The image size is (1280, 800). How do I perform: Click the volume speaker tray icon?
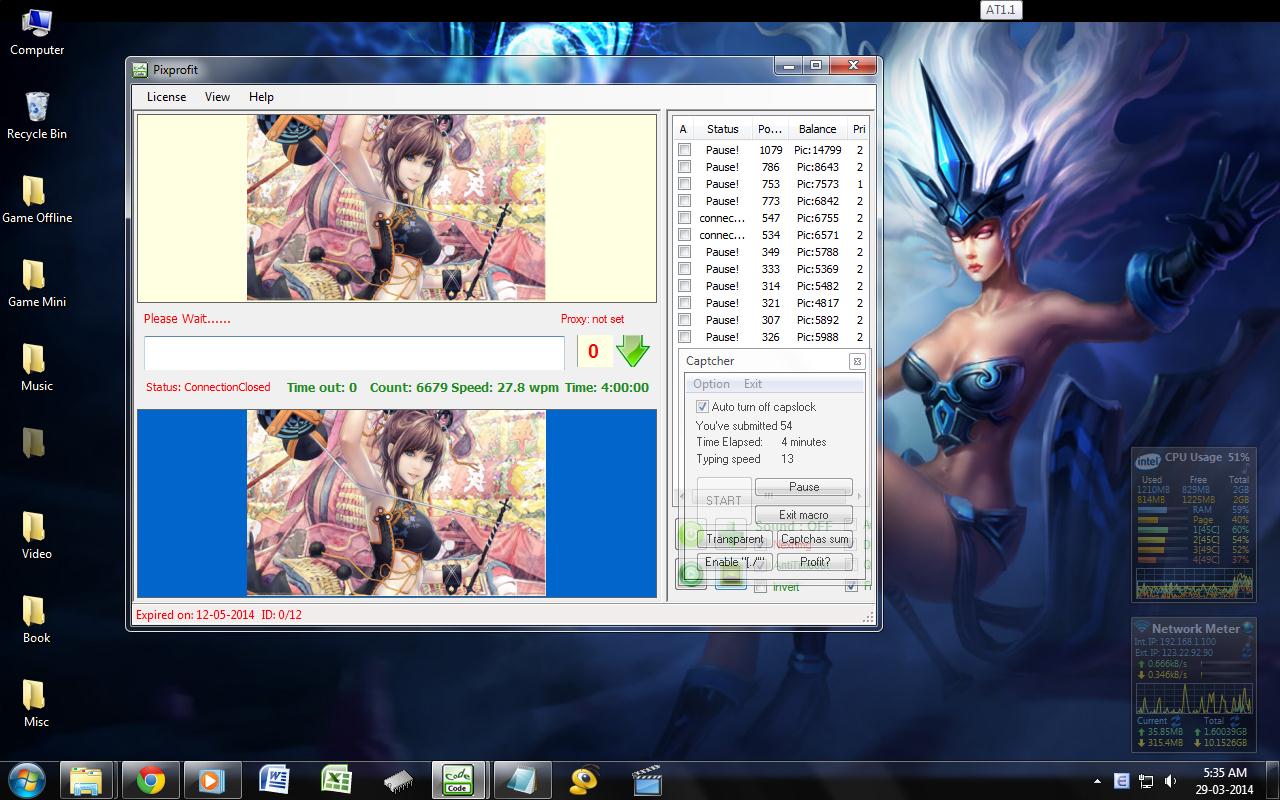point(1169,780)
